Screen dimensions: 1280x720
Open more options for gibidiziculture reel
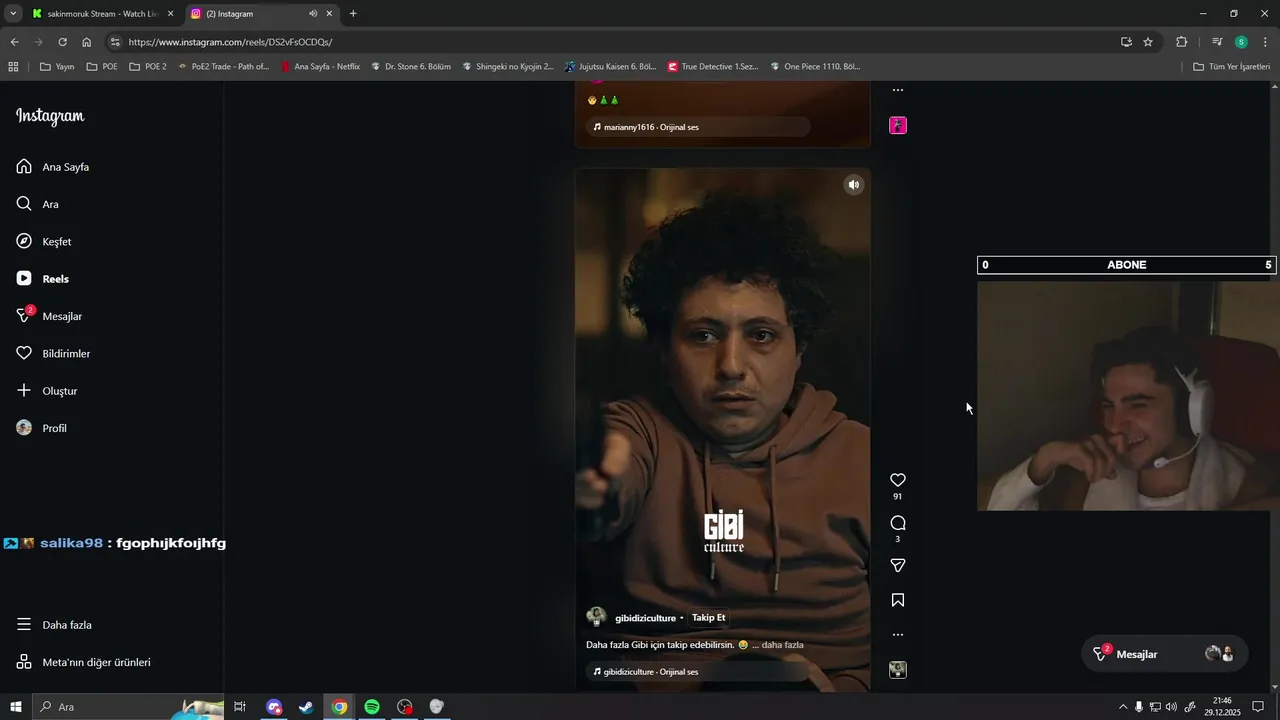898,635
